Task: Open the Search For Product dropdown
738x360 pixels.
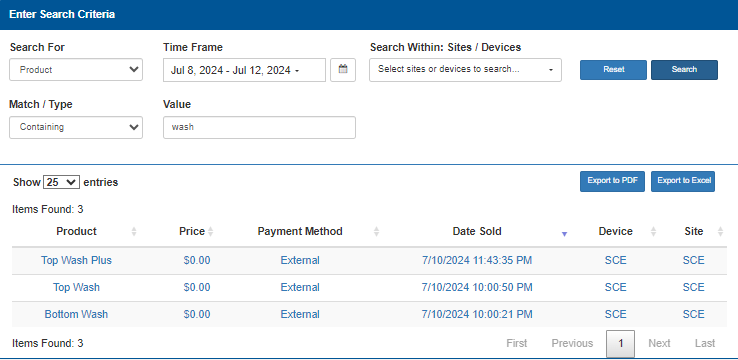Action: pos(76,70)
